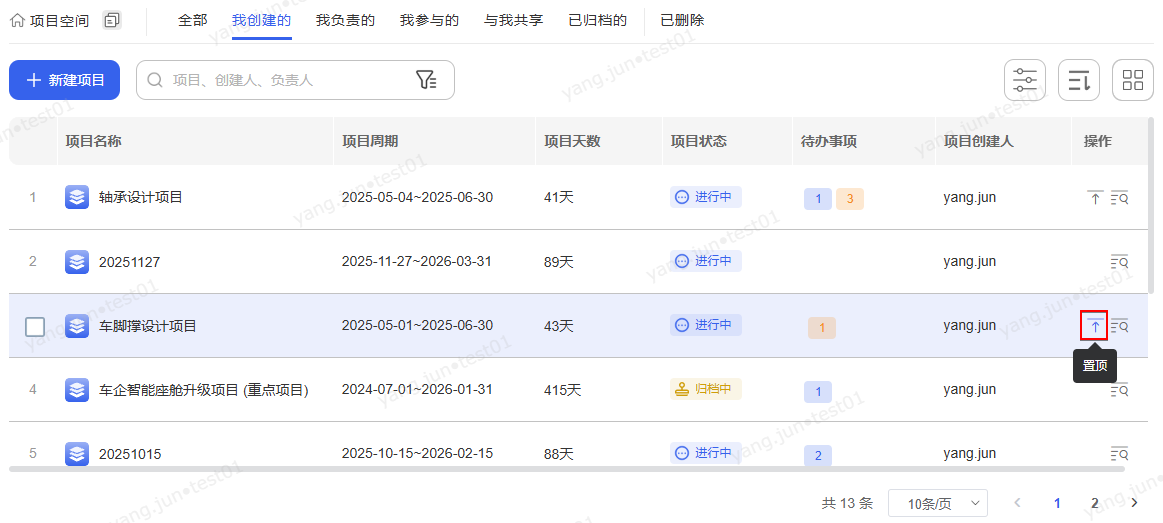Tick the checkbox for 车脚撑设计项目

(x=35, y=326)
